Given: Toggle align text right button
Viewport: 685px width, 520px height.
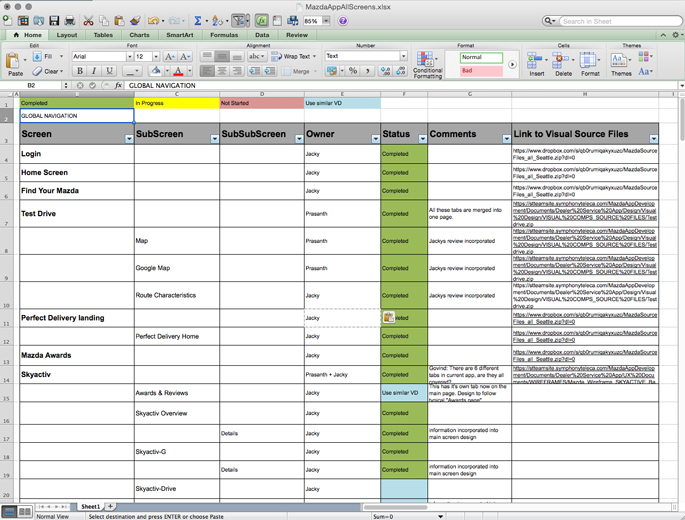Looking at the screenshot, I should click(x=236, y=71).
